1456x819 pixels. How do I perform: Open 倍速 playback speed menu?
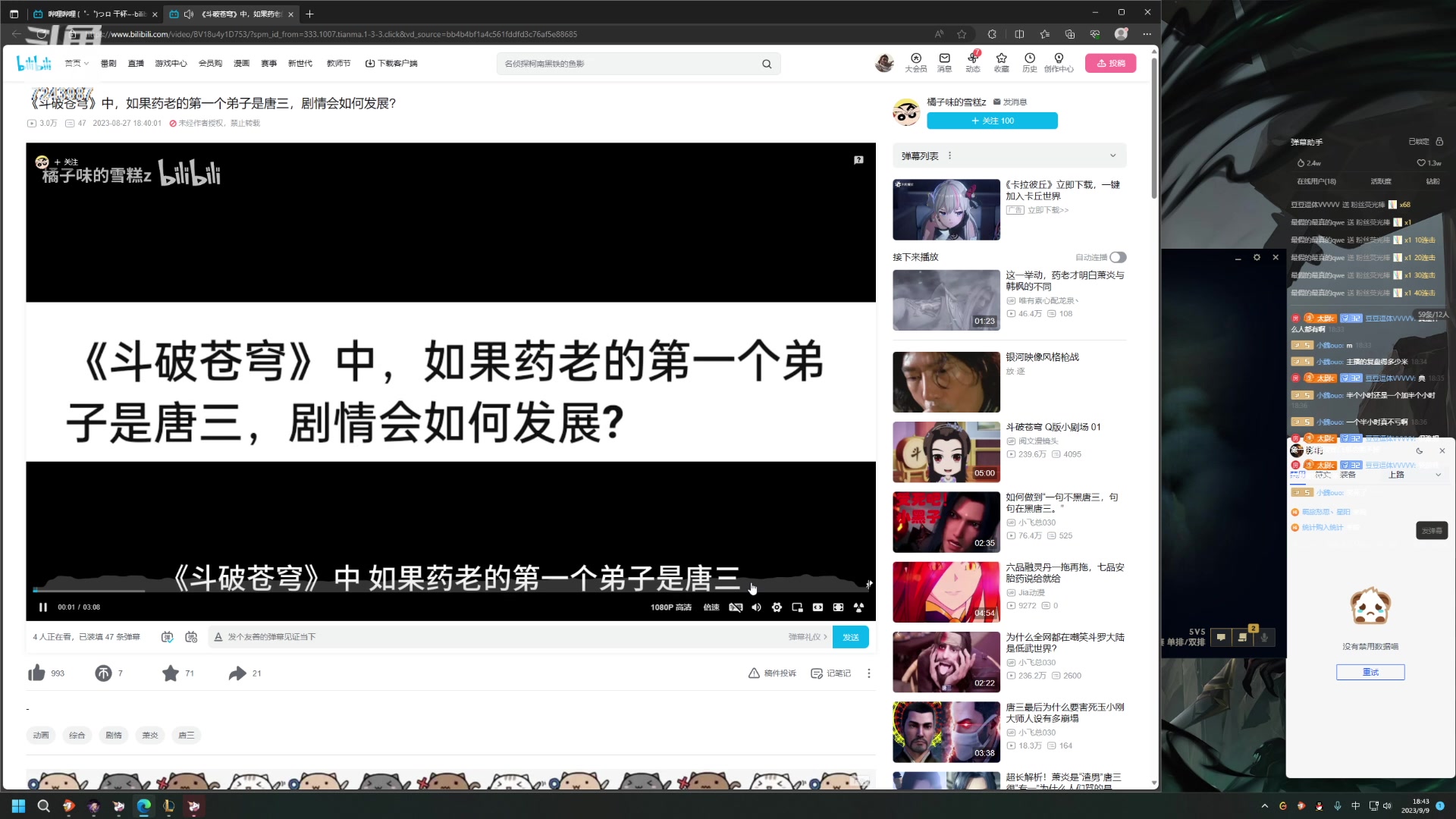click(x=711, y=607)
